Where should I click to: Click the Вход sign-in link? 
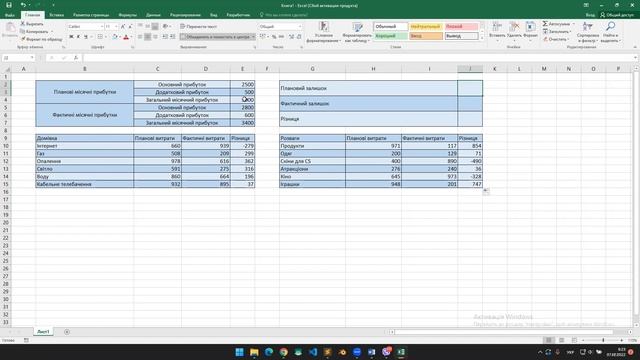click(590, 15)
